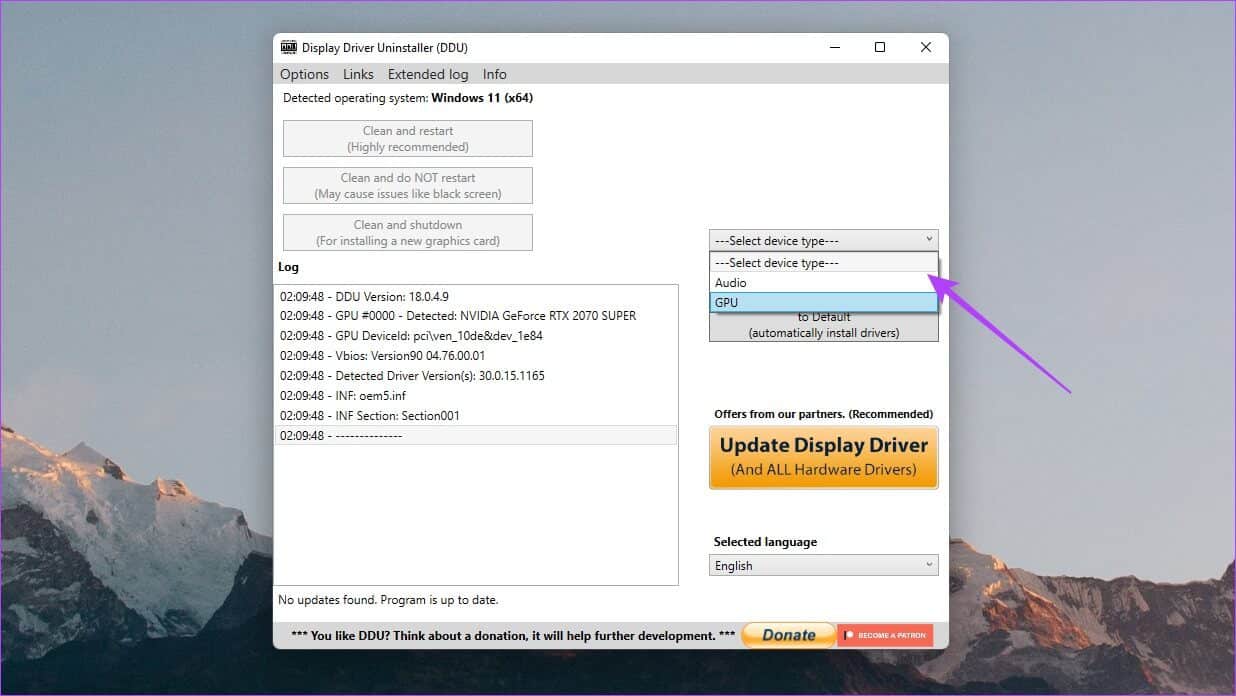Select the Vbios Version90 log line
The width and height of the screenshot is (1236, 696).
[475, 356]
